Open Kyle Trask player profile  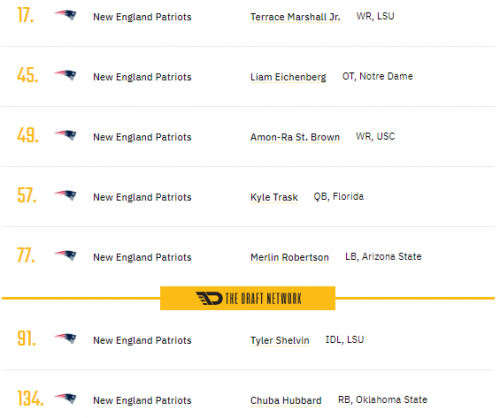274,197
